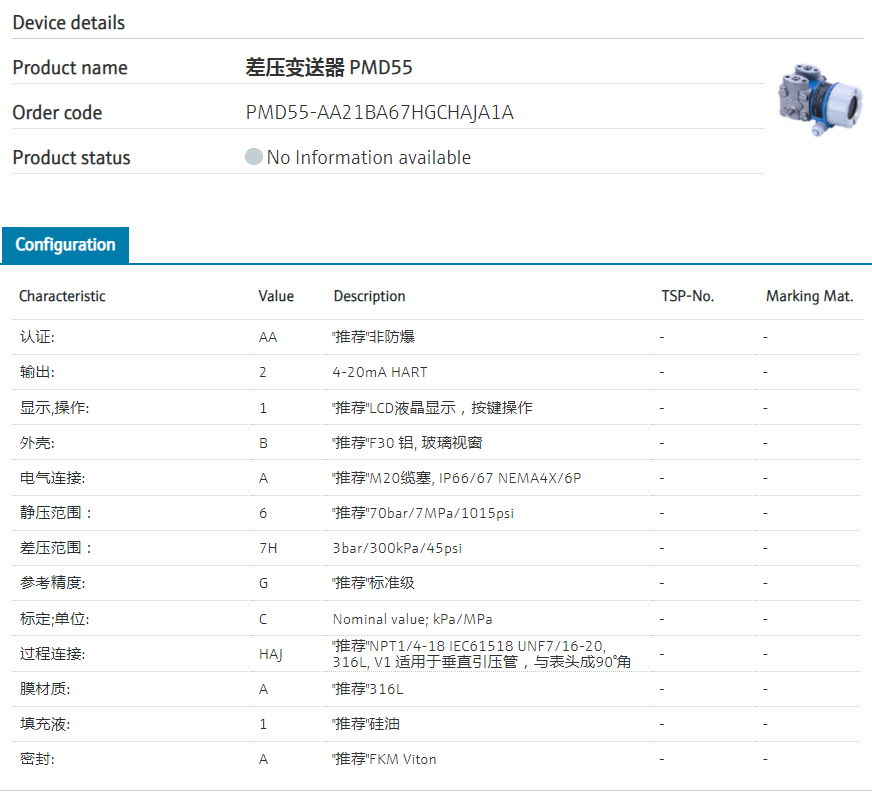The height and width of the screenshot is (792, 872).
Task: Click the Device details heading
Action: pyautogui.click(x=69, y=22)
